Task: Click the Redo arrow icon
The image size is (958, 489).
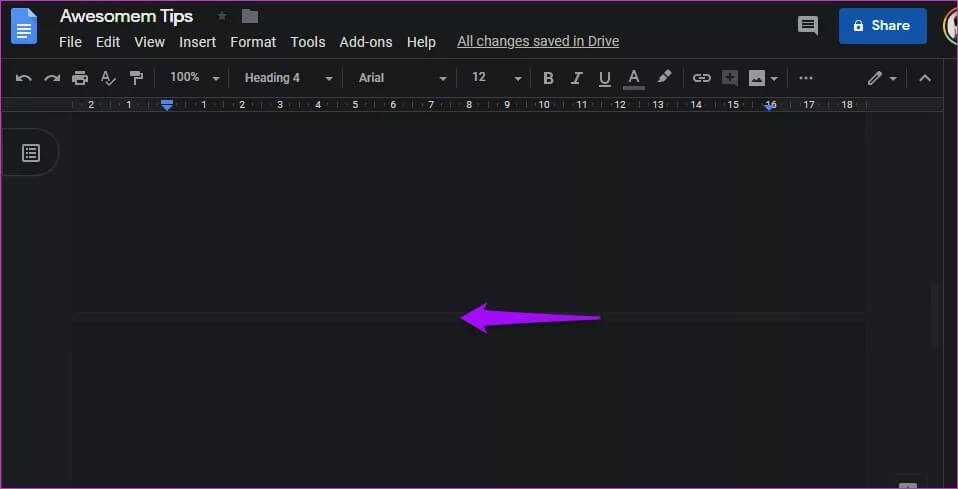Action: 52,78
